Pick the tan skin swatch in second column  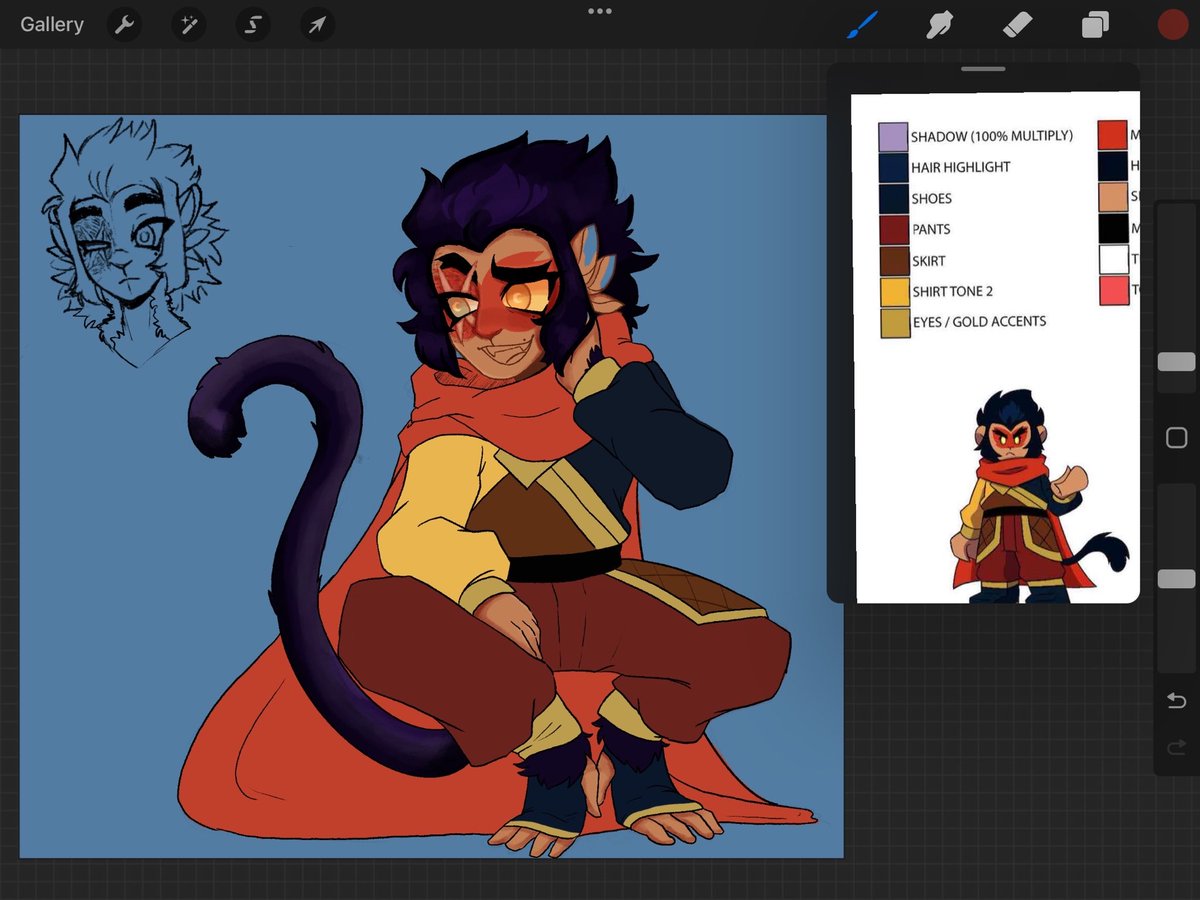click(x=1113, y=197)
